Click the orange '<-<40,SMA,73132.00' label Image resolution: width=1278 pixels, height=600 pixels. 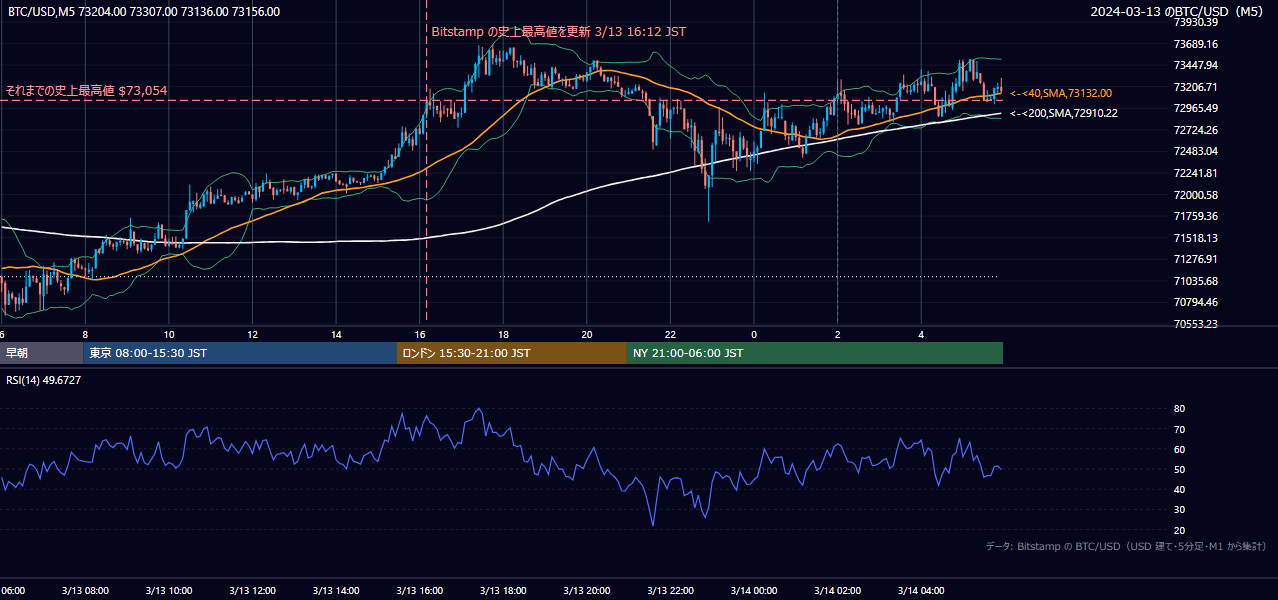tap(1061, 93)
